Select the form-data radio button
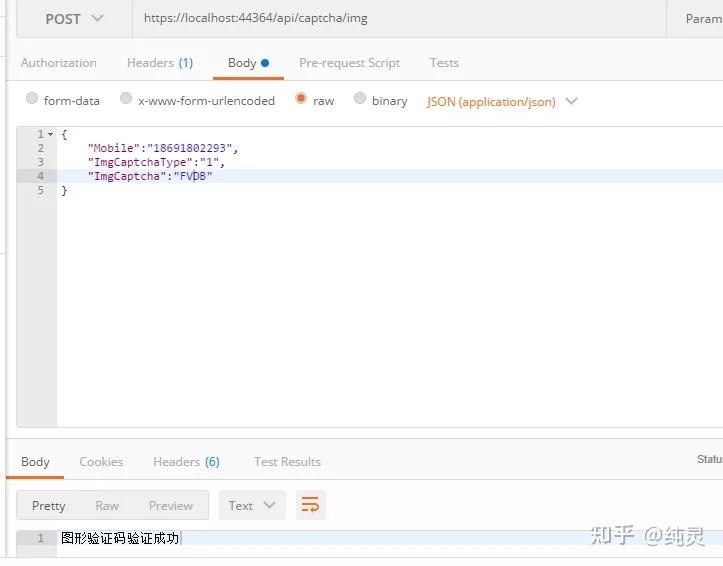Screen dimensions: 723x566 click(x=32, y=98)
